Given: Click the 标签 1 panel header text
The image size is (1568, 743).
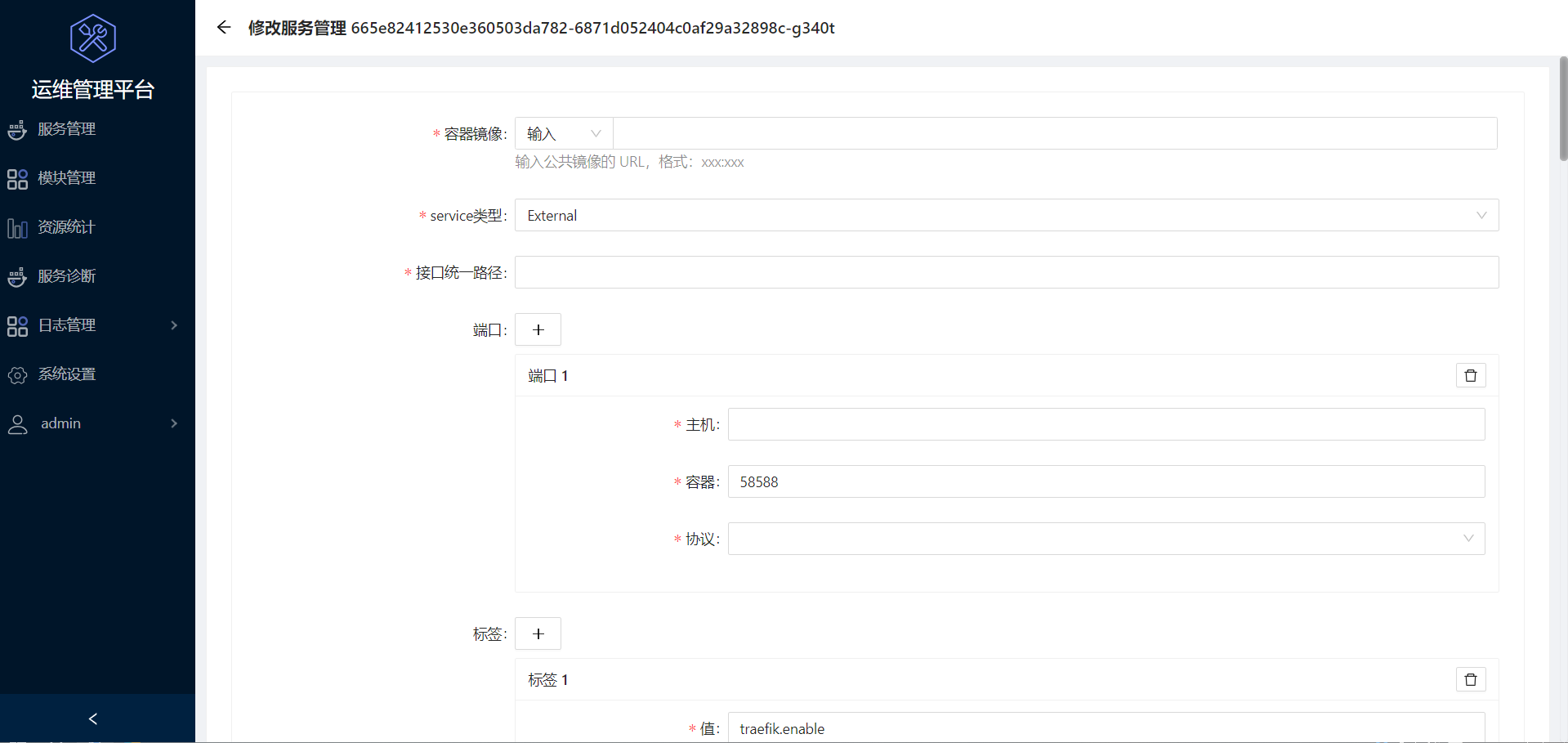Looking at the screenshot, I should tap(547, 679).
